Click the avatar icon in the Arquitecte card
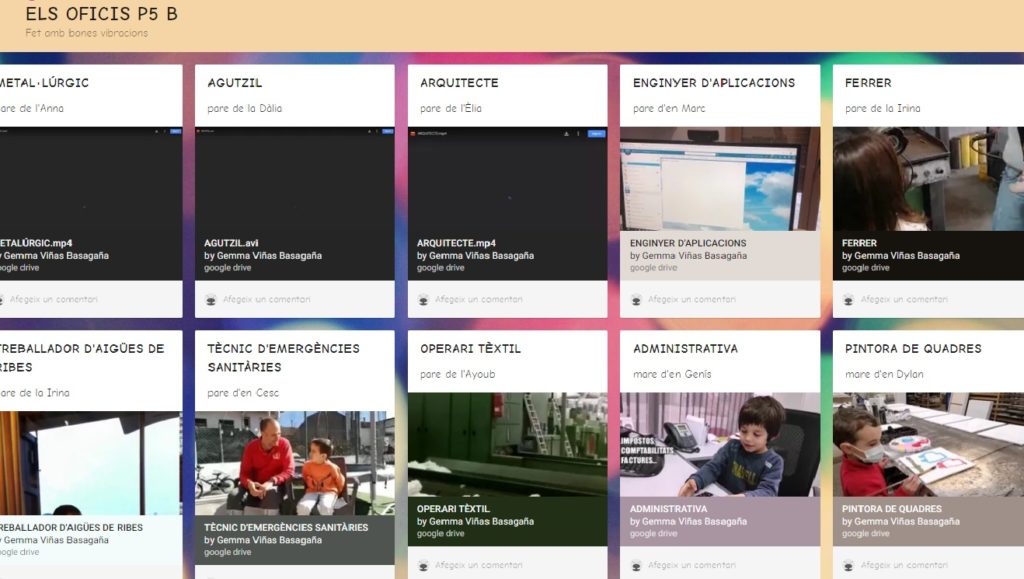This screenshot has height=579, width=1024. [424, 299]
